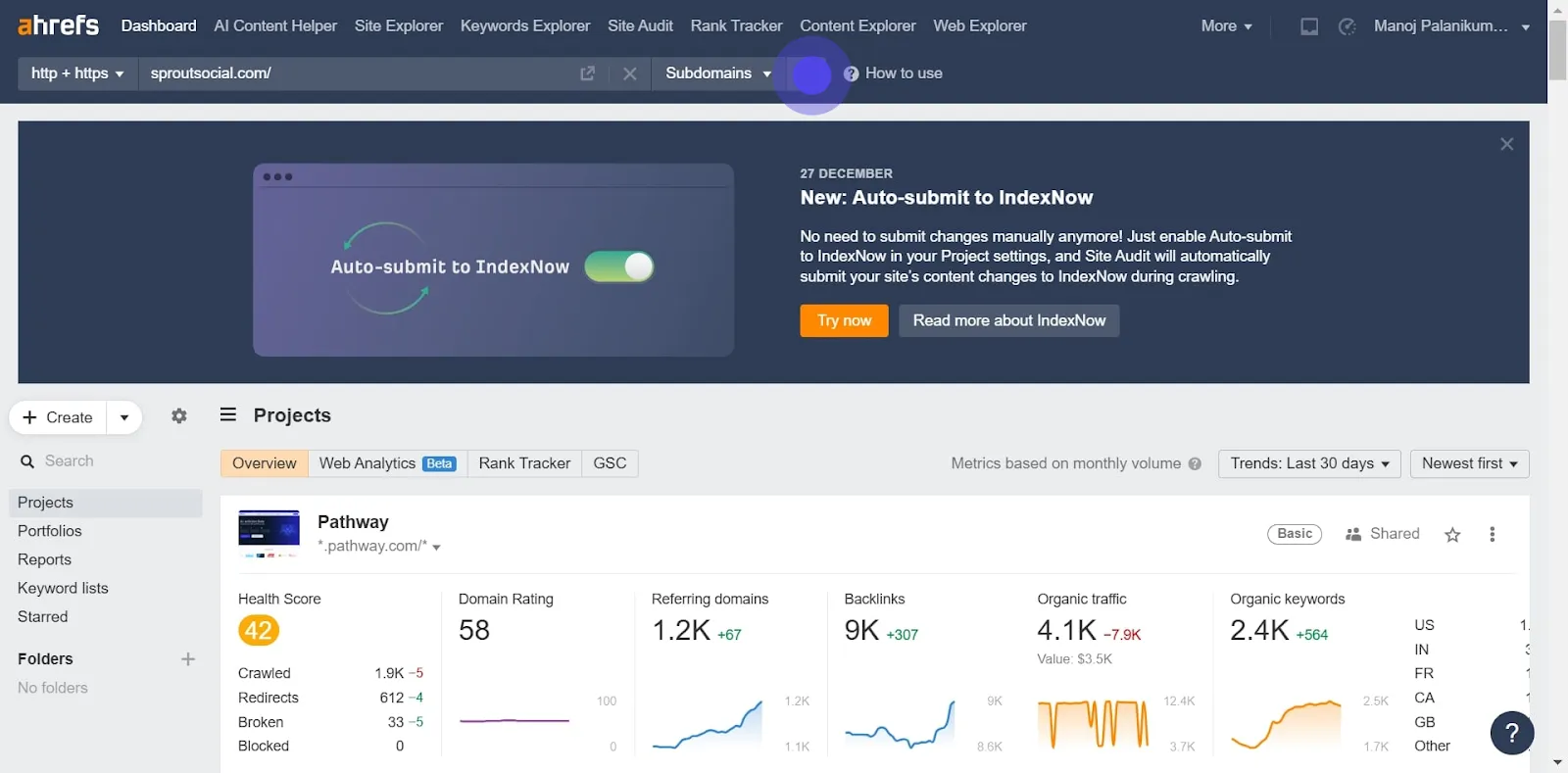The width and height of the screenshot is (1568, 773).
Task: Click the Shared users icon for Pathway
Action: click(1353, 534)
